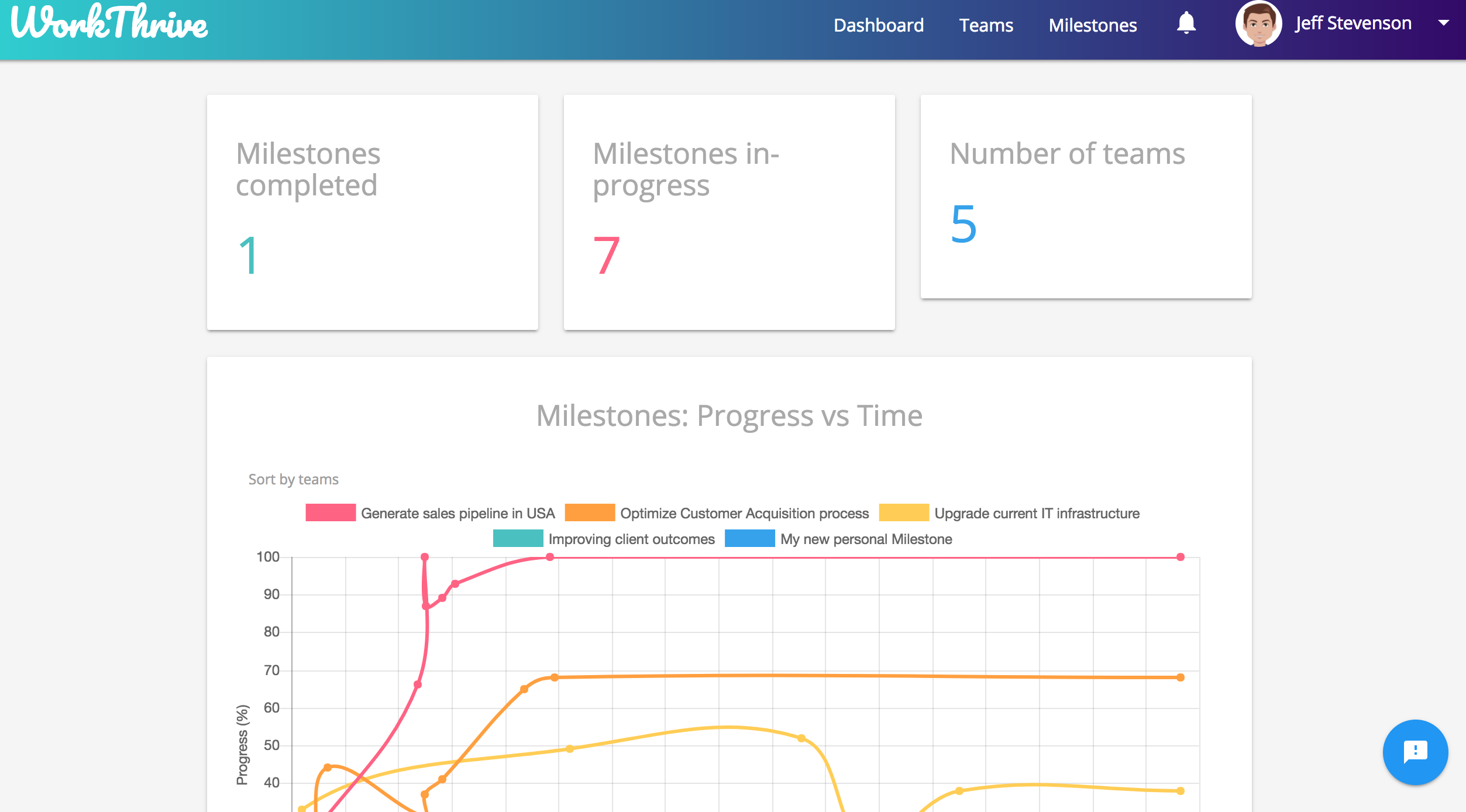Click Jeff Stevenson's avatar picture
This screenshot has width=1466, height=812.
click(x=1258, y=24)
